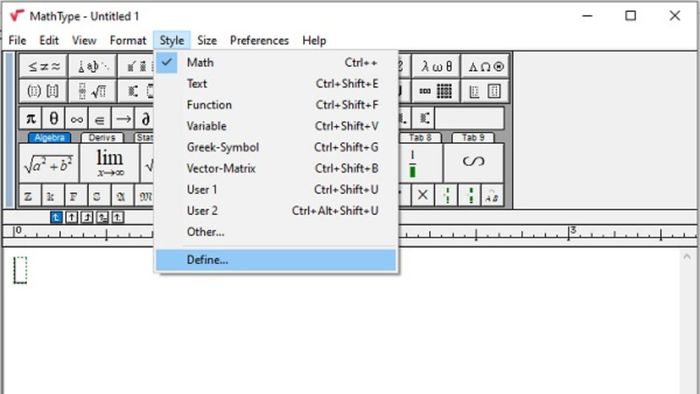The height and width of the screenshot is (394, 700).
Task: Switch to the Derivs palette tab
Action: 102,137
